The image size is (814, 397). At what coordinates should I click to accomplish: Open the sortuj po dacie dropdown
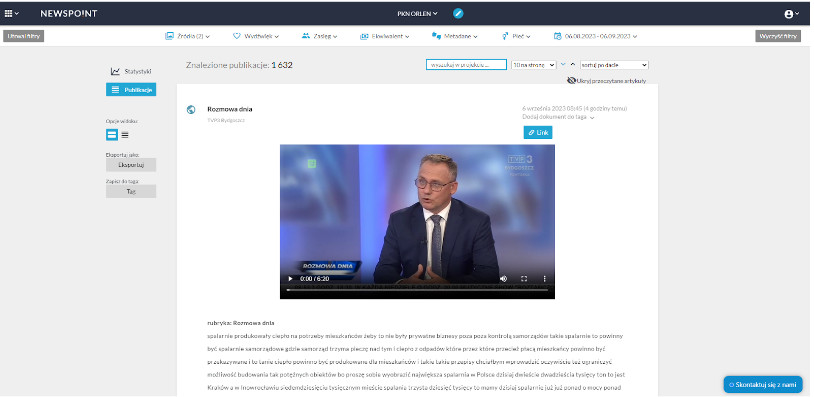tap(614, 65)
